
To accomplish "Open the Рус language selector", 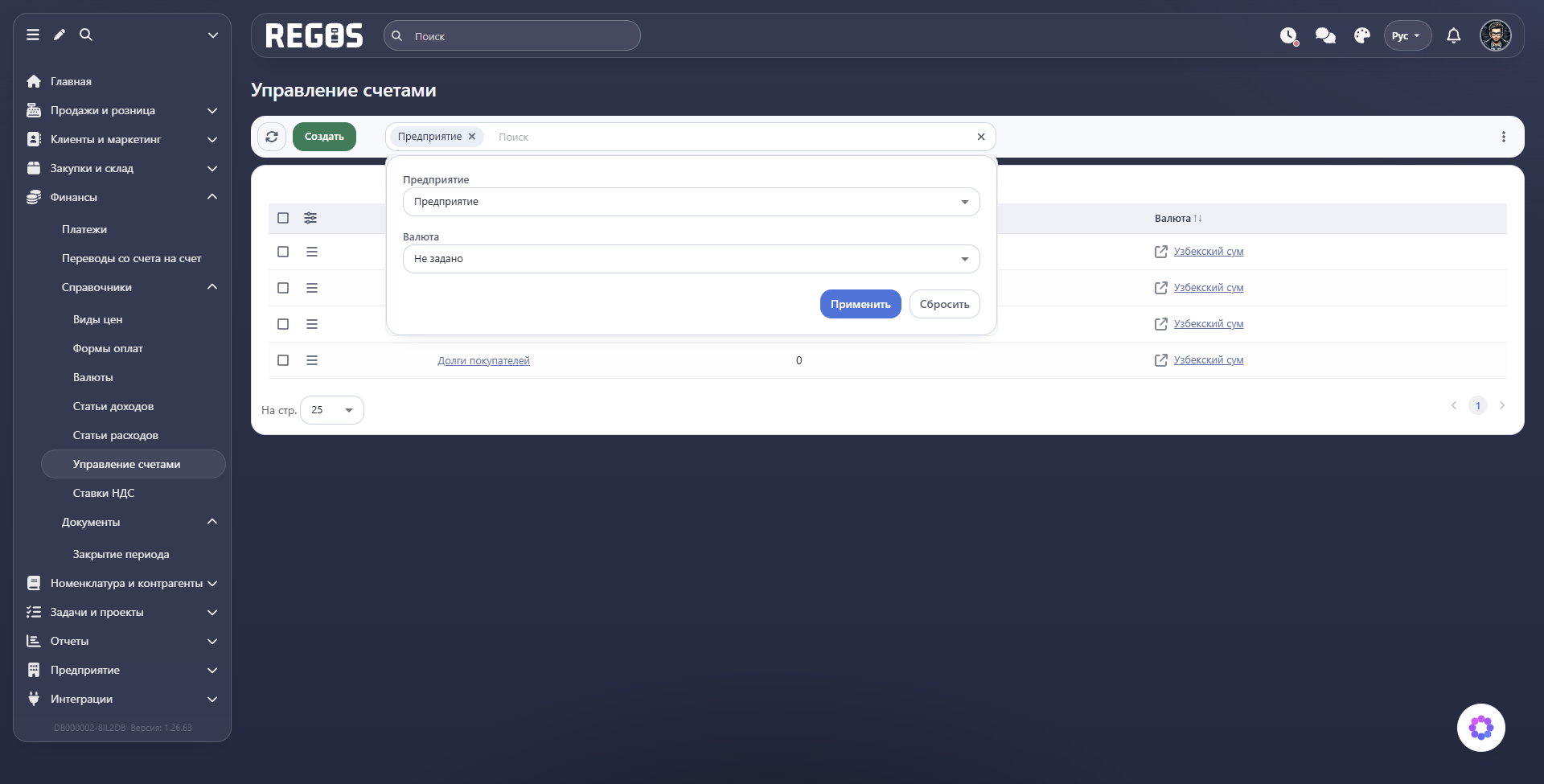I will click(1407, 35).
